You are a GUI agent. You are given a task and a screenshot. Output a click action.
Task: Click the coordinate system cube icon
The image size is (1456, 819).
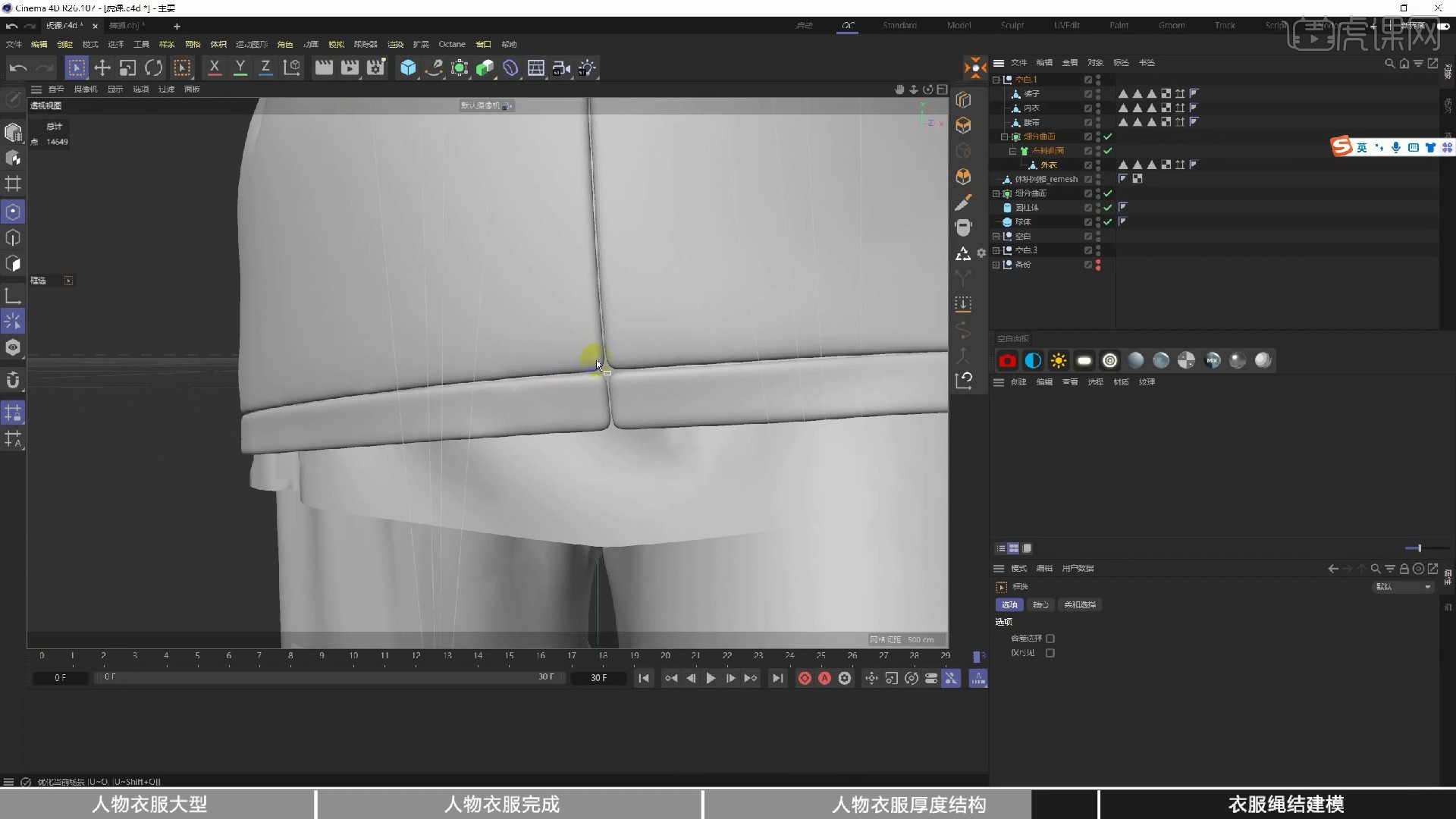[x=292, y=68]
